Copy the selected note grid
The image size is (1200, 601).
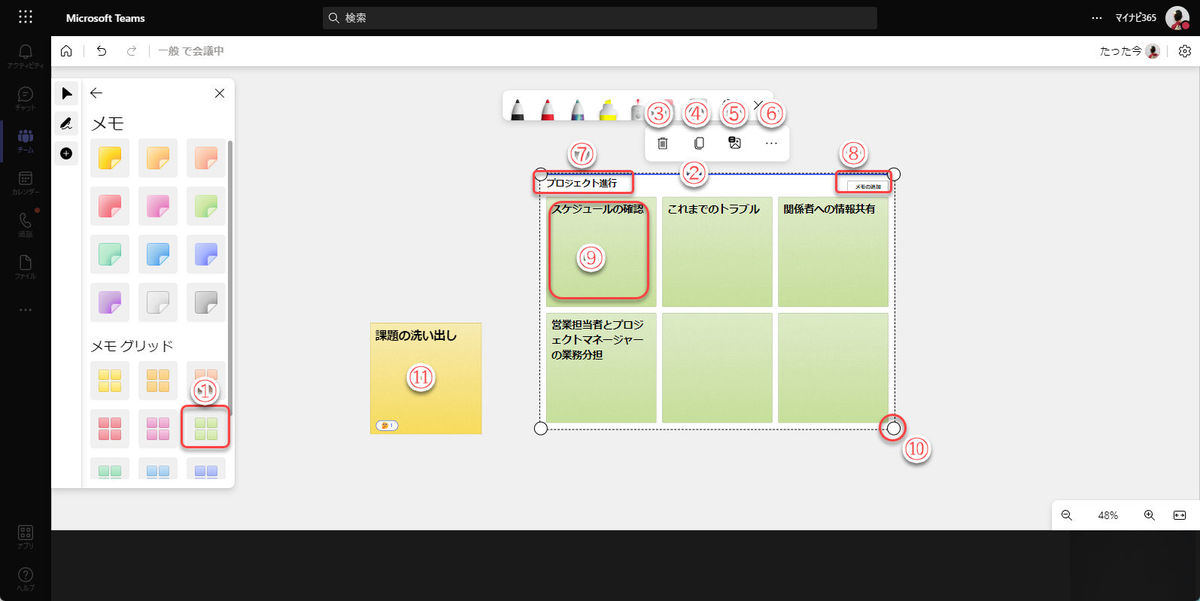(x=699, y=144)
